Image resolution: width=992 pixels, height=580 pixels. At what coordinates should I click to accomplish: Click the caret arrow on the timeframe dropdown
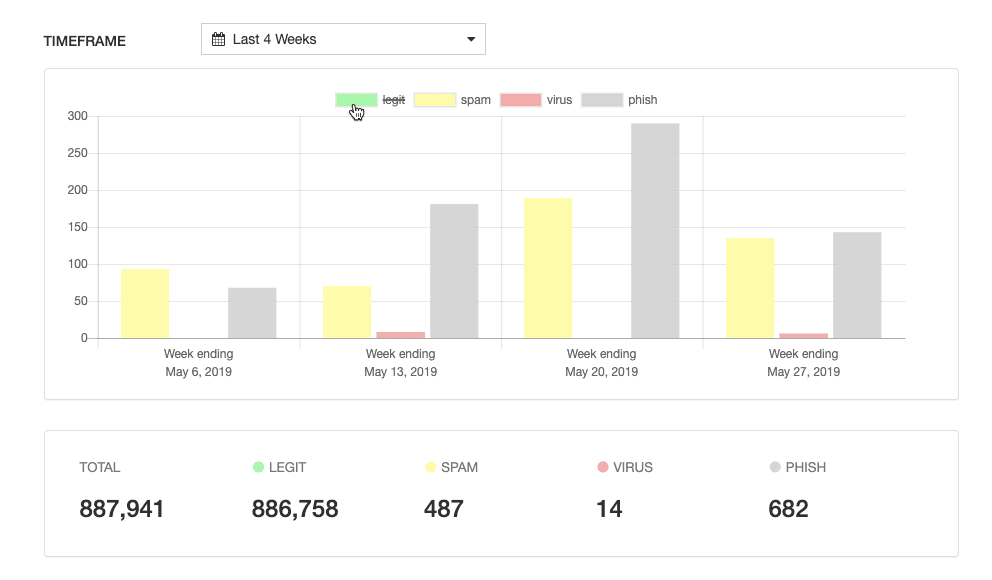click(471, 40)
